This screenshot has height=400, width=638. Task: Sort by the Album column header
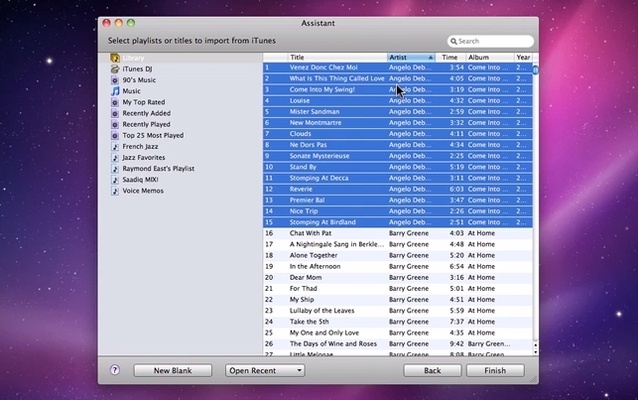pyautogui.click(x=489, y=57)
